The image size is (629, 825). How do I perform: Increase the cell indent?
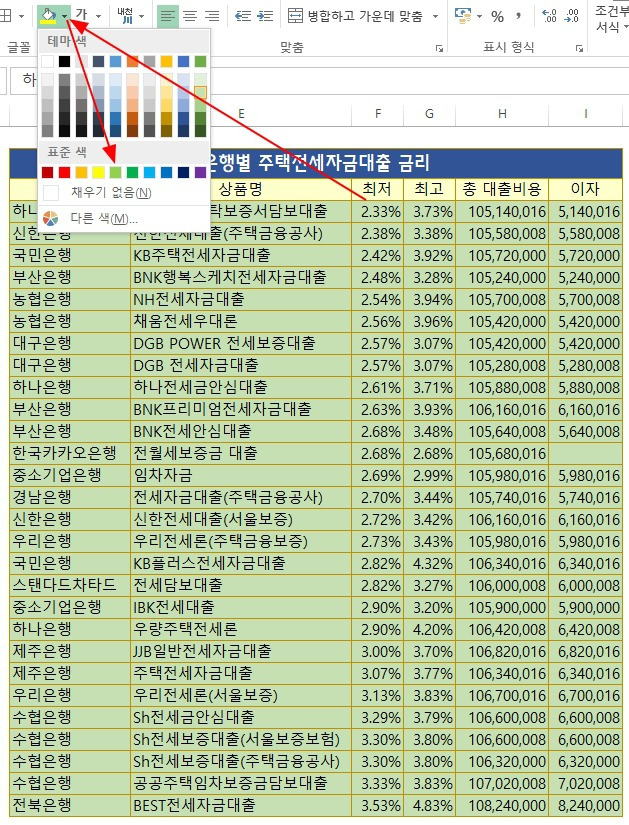pos(265,17)
